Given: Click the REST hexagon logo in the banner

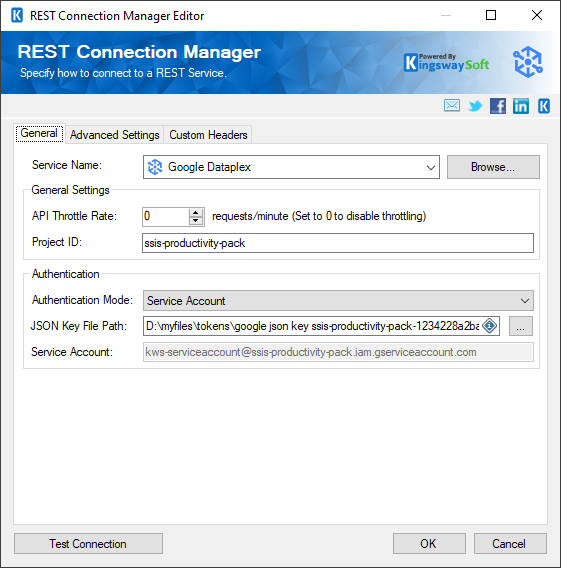Looking at the screenshot, I should pyautogui.click(x=528, y=62).
